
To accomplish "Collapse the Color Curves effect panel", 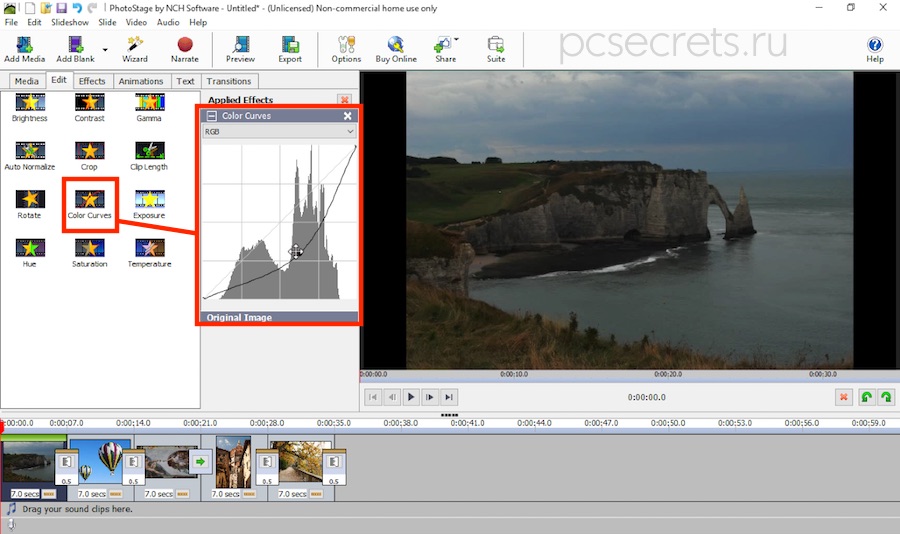I will (211, 115).
